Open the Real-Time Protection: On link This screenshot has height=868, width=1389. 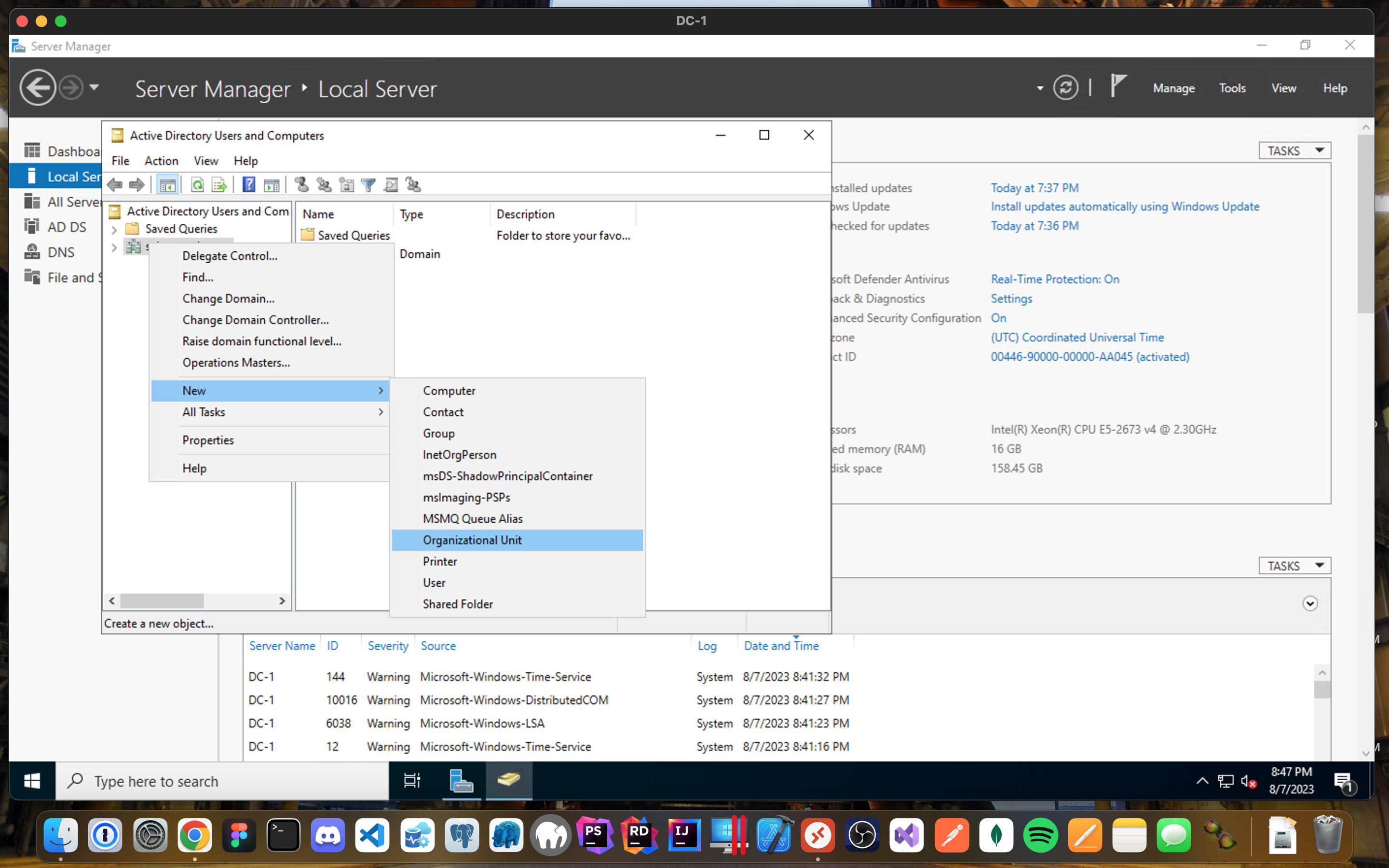coord(1054,279)
